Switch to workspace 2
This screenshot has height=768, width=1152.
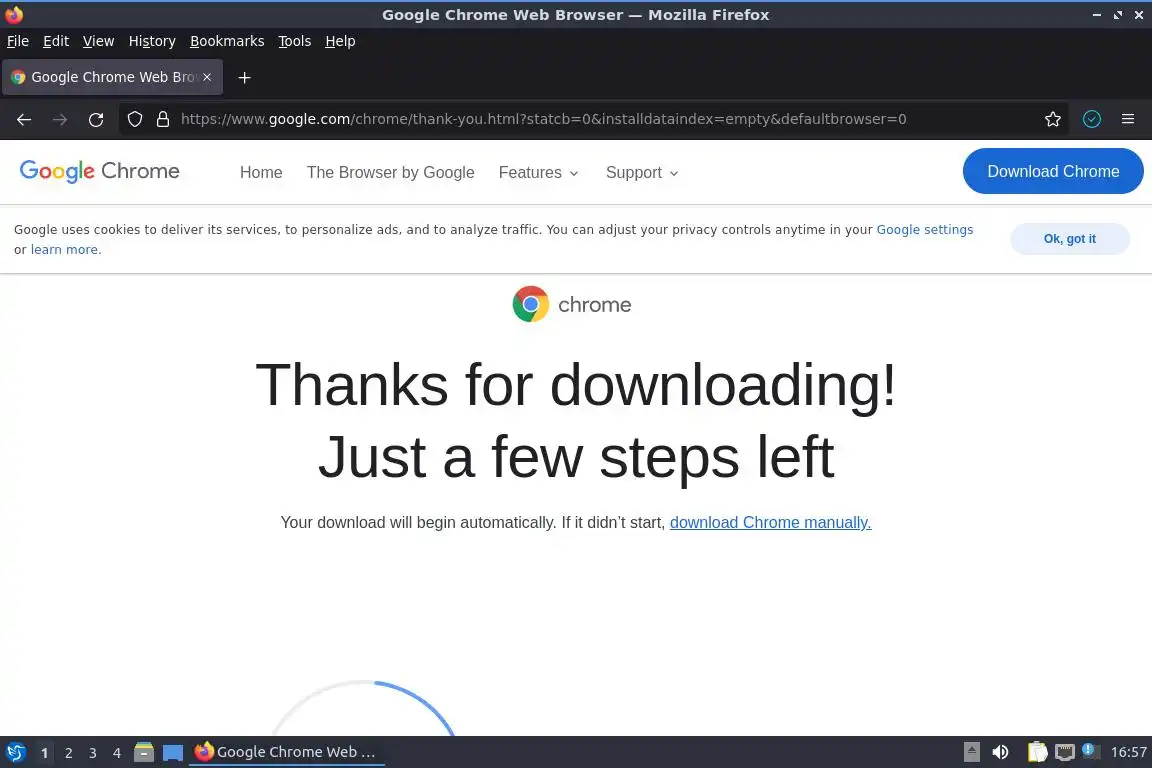69,753
